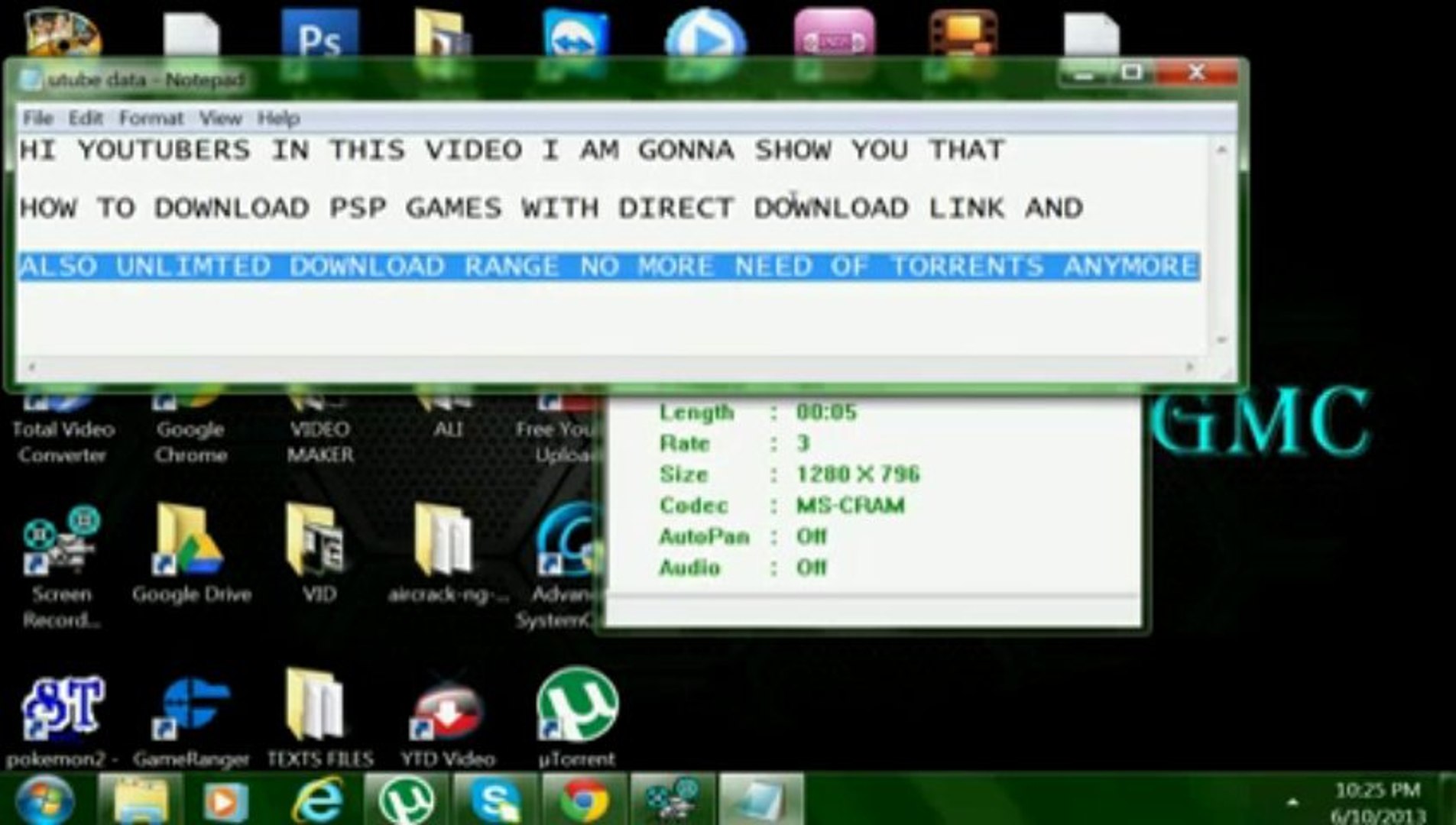Image resolution: width=1456 pixels, height=825 pixels.
Task: Open Chrome from the taskbar
Action: pyautogui.click(x=584, y=800)
